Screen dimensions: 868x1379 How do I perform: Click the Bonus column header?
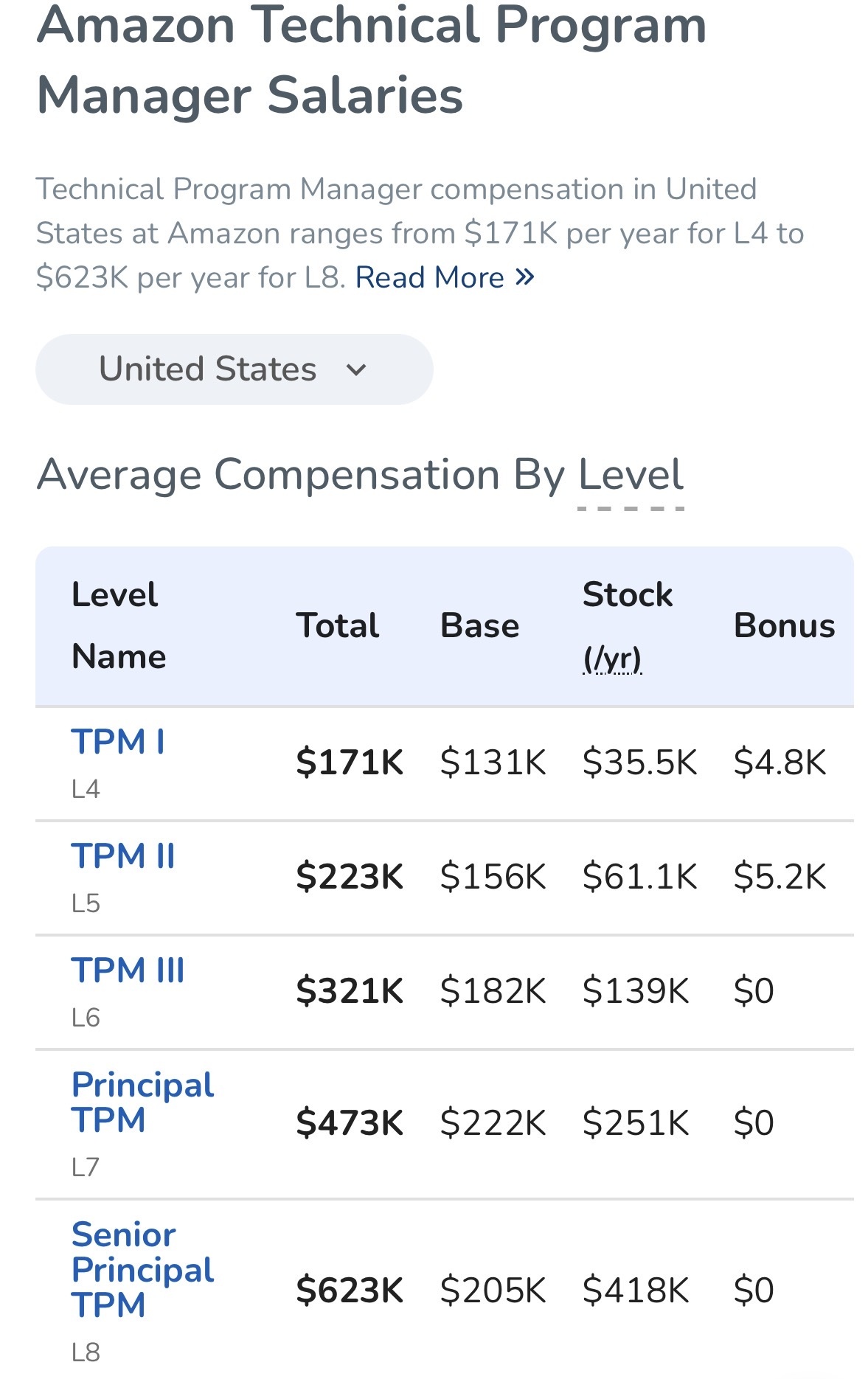784,625
